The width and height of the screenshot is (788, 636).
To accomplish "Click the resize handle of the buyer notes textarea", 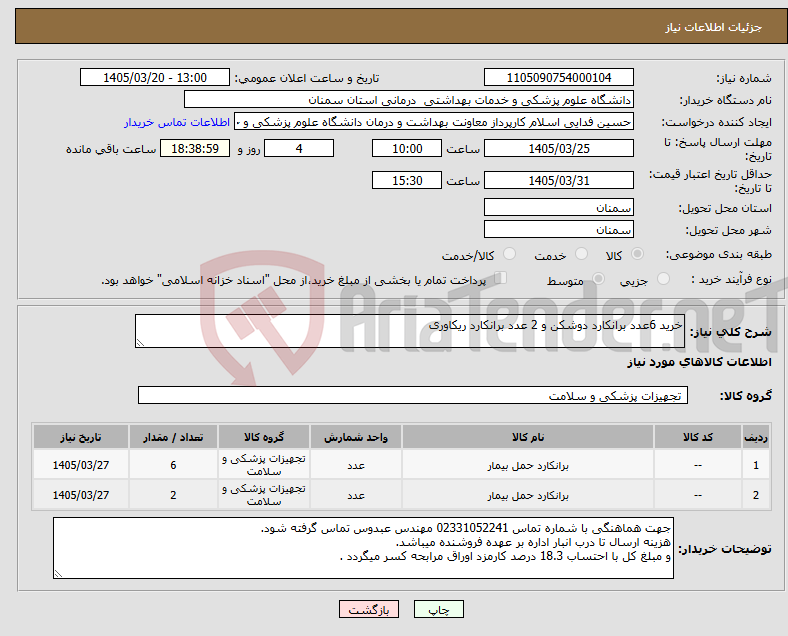I will point(58,574).
